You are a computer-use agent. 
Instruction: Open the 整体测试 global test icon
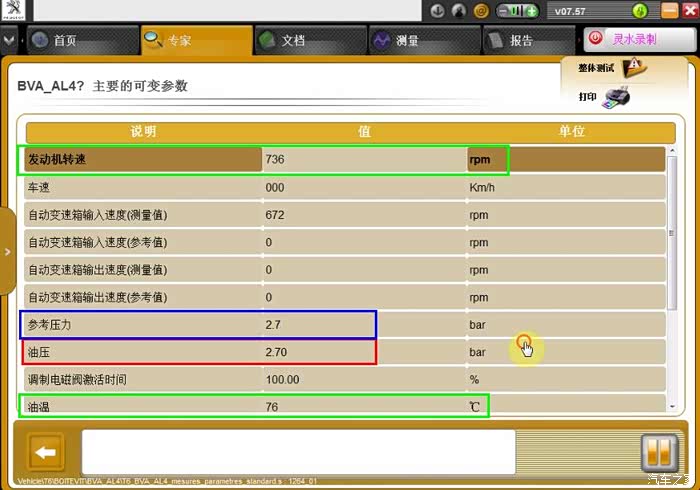pyautogui.click(x=634, y=68)
